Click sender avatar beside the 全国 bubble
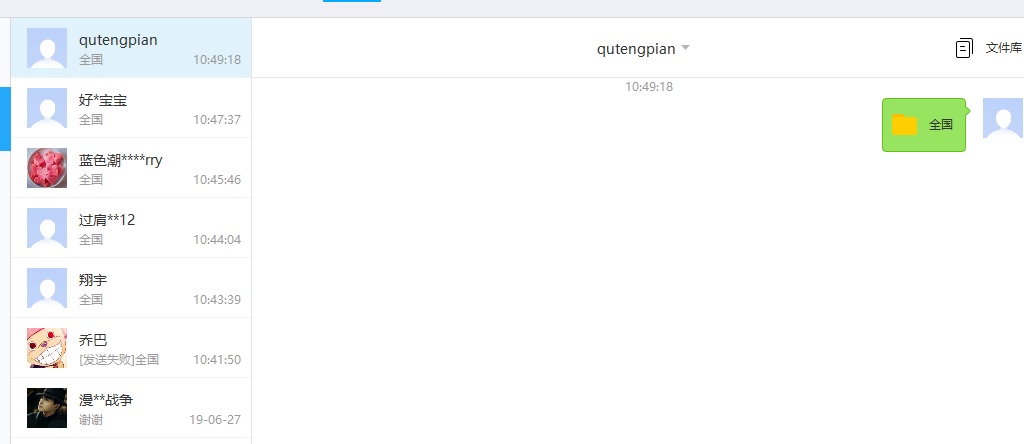Viewport: 1024px width, 444px height. point(1002,118)
